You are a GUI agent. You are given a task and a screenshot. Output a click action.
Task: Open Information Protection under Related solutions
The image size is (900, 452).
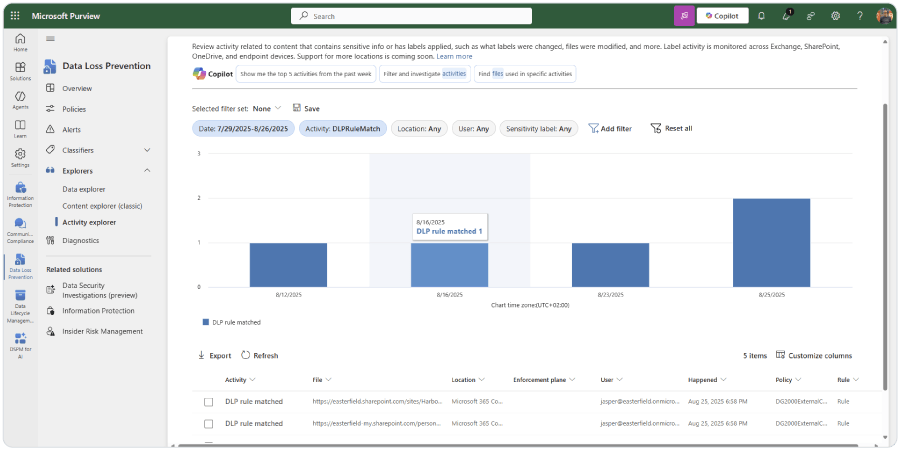click(x=98, y=311)
